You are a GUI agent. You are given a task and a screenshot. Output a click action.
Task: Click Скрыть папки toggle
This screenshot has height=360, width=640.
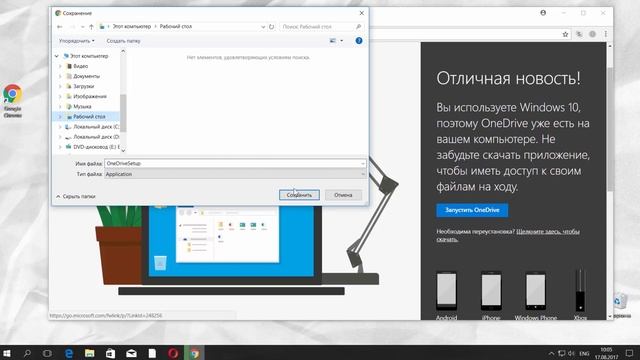point(76,196)
